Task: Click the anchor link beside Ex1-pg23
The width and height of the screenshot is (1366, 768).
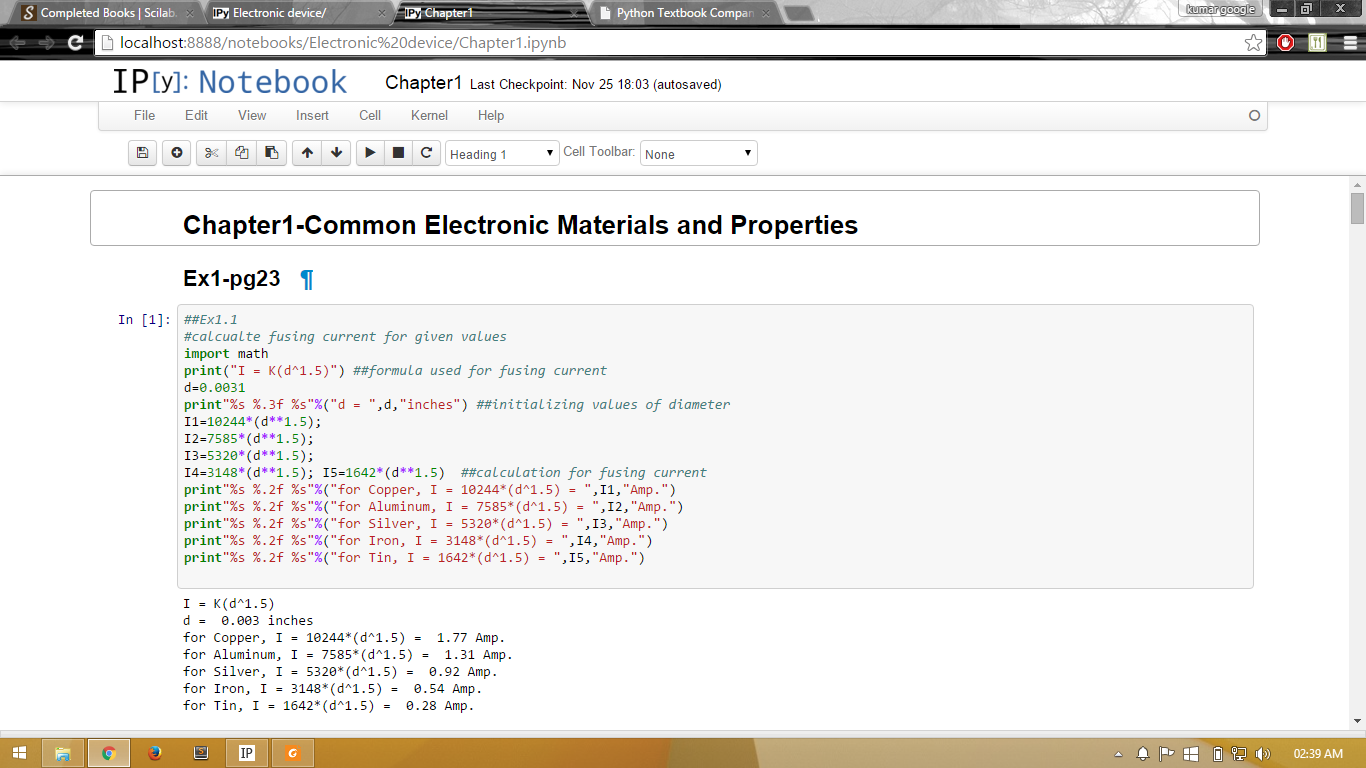Action: (307, 279)
